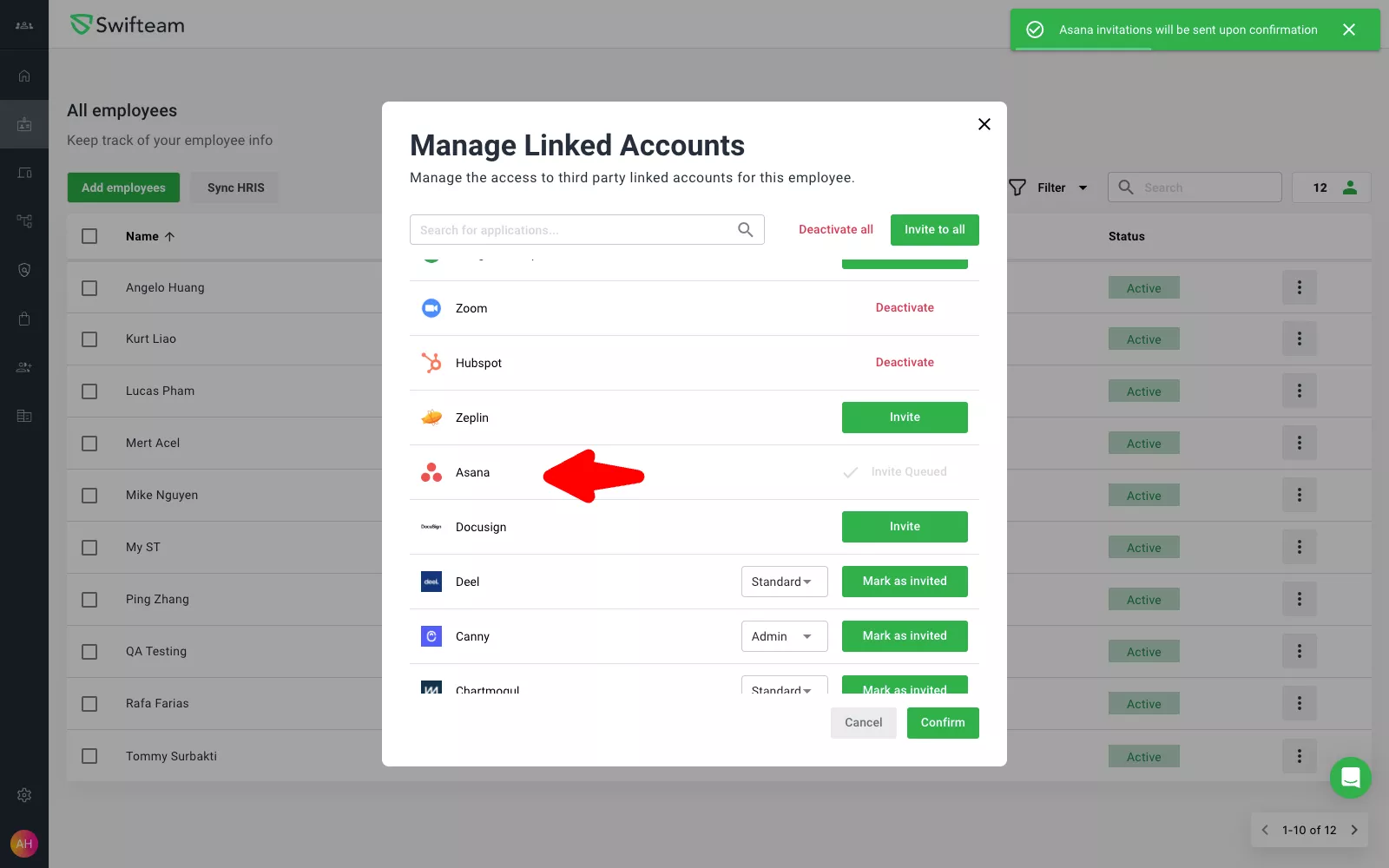The height and width of the screenshot is (868, 1389).
Task: Open Angelo Huang's three-dot actions menu
Action: tap(1299, 287)
